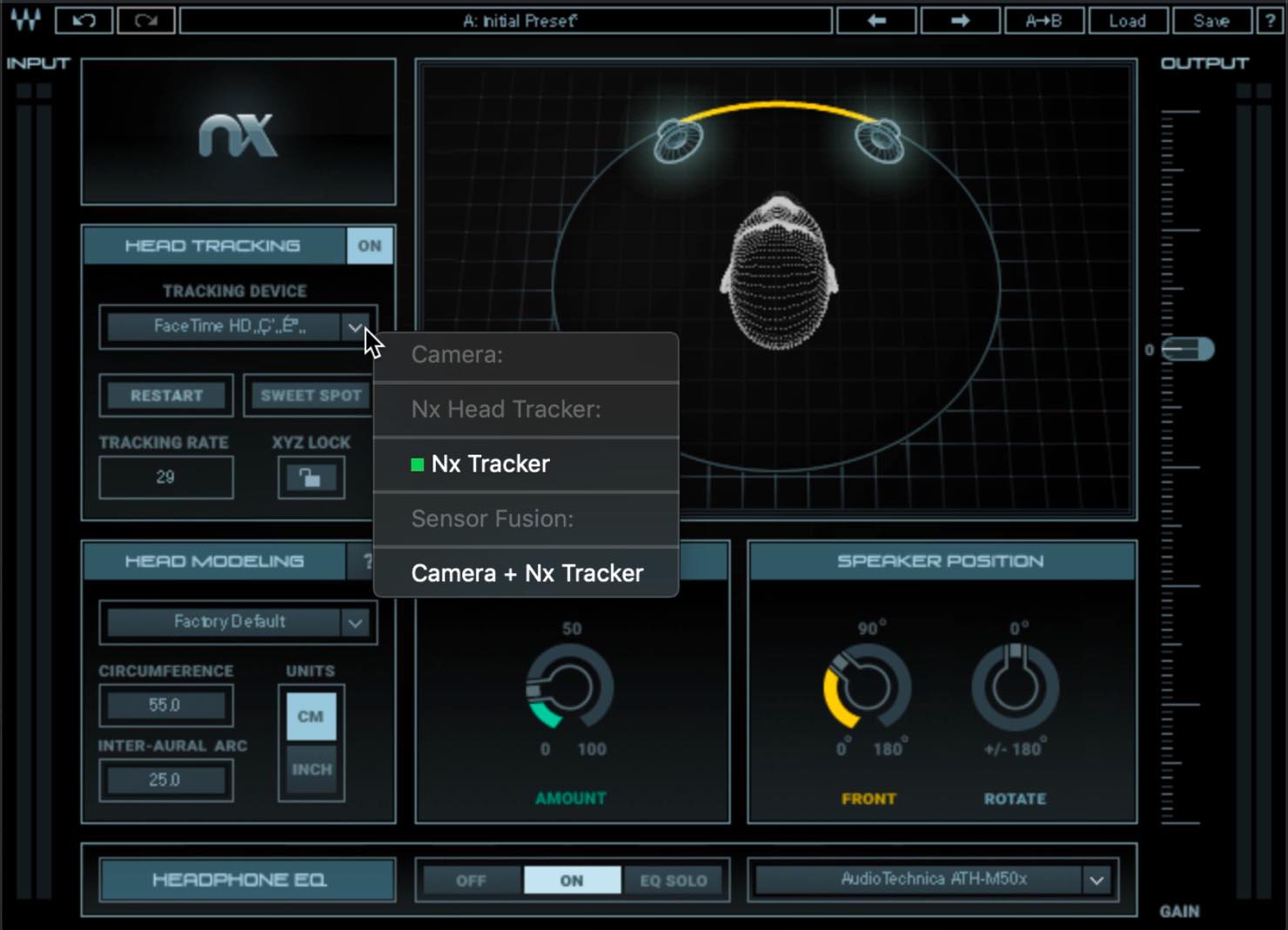Open help with question mark button
This screenshot has width=1288, height=930.
coord(1270,20)
